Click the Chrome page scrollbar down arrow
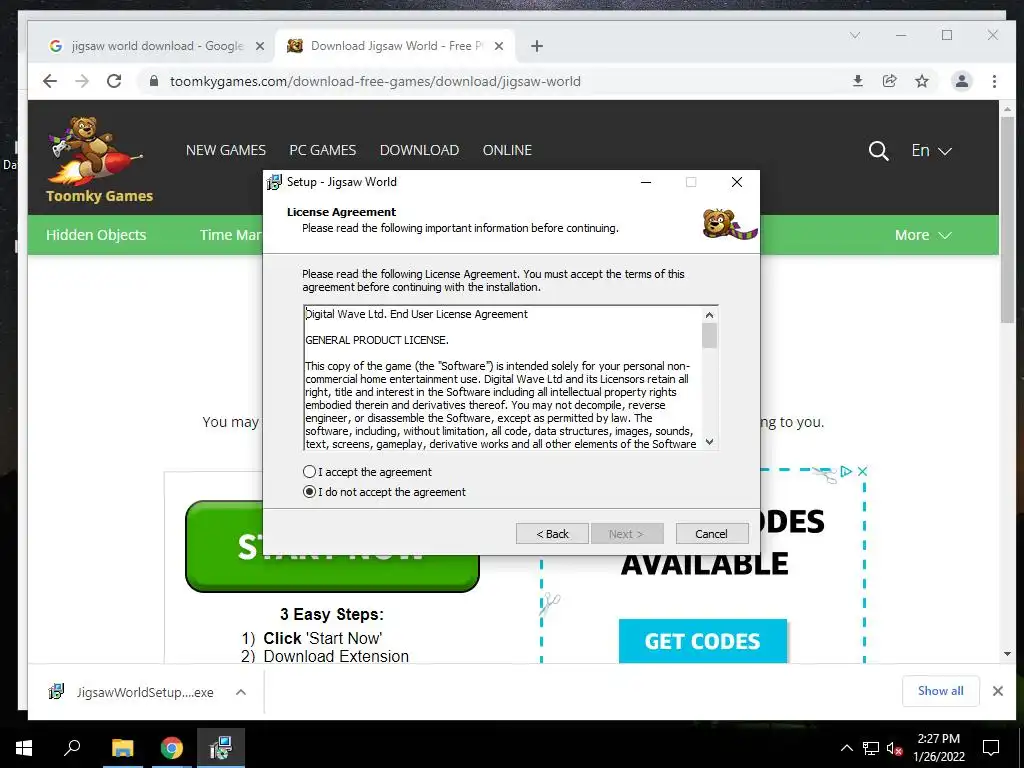Viewport: 1024px width, 768px height. pos(1006,654)
